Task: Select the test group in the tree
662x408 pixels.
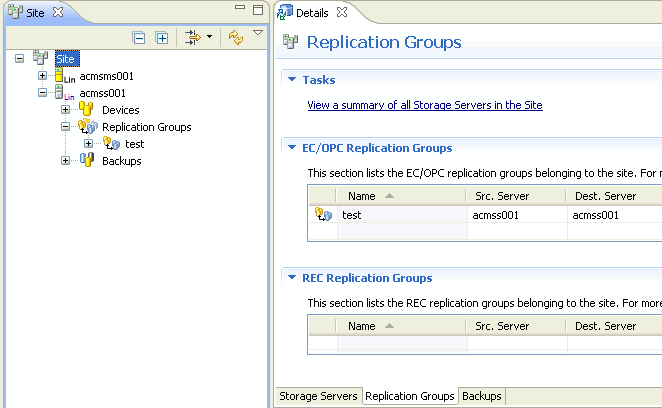Action: pyautogui.click(x=135, y=144)
